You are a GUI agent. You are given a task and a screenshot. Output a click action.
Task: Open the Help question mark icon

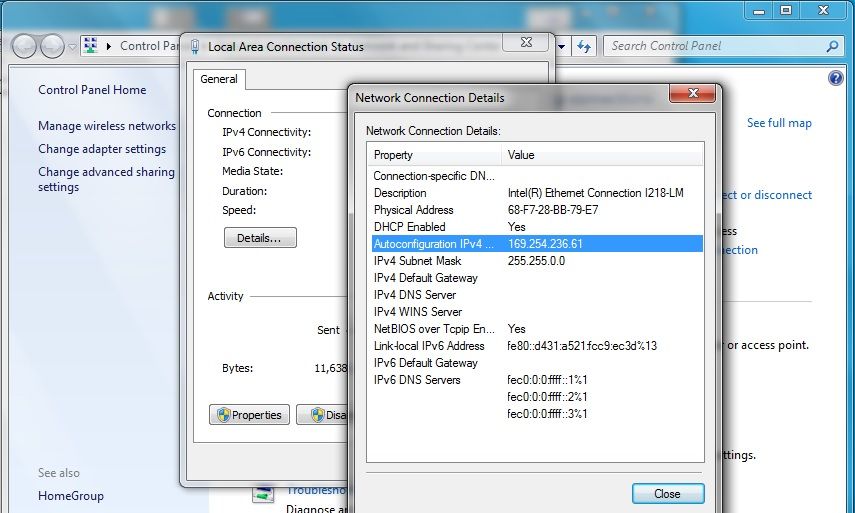pyautogui.click(x=835, y=79)
